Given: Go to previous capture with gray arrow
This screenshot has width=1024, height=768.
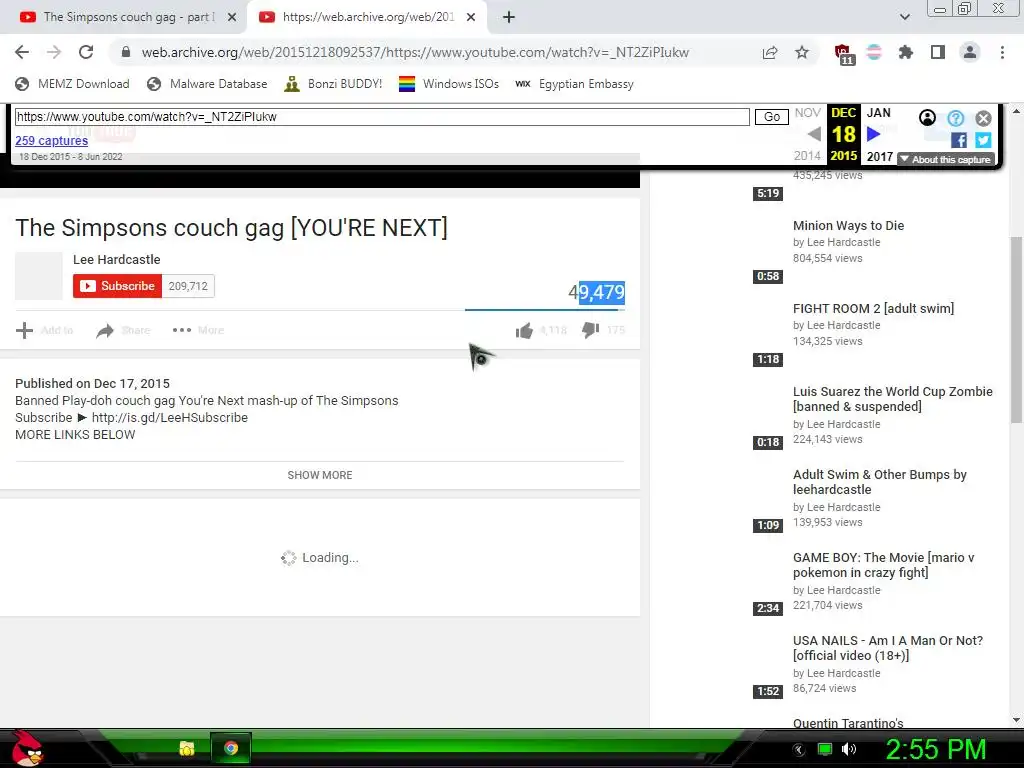Looking at the screenshot, I should 814,134.
